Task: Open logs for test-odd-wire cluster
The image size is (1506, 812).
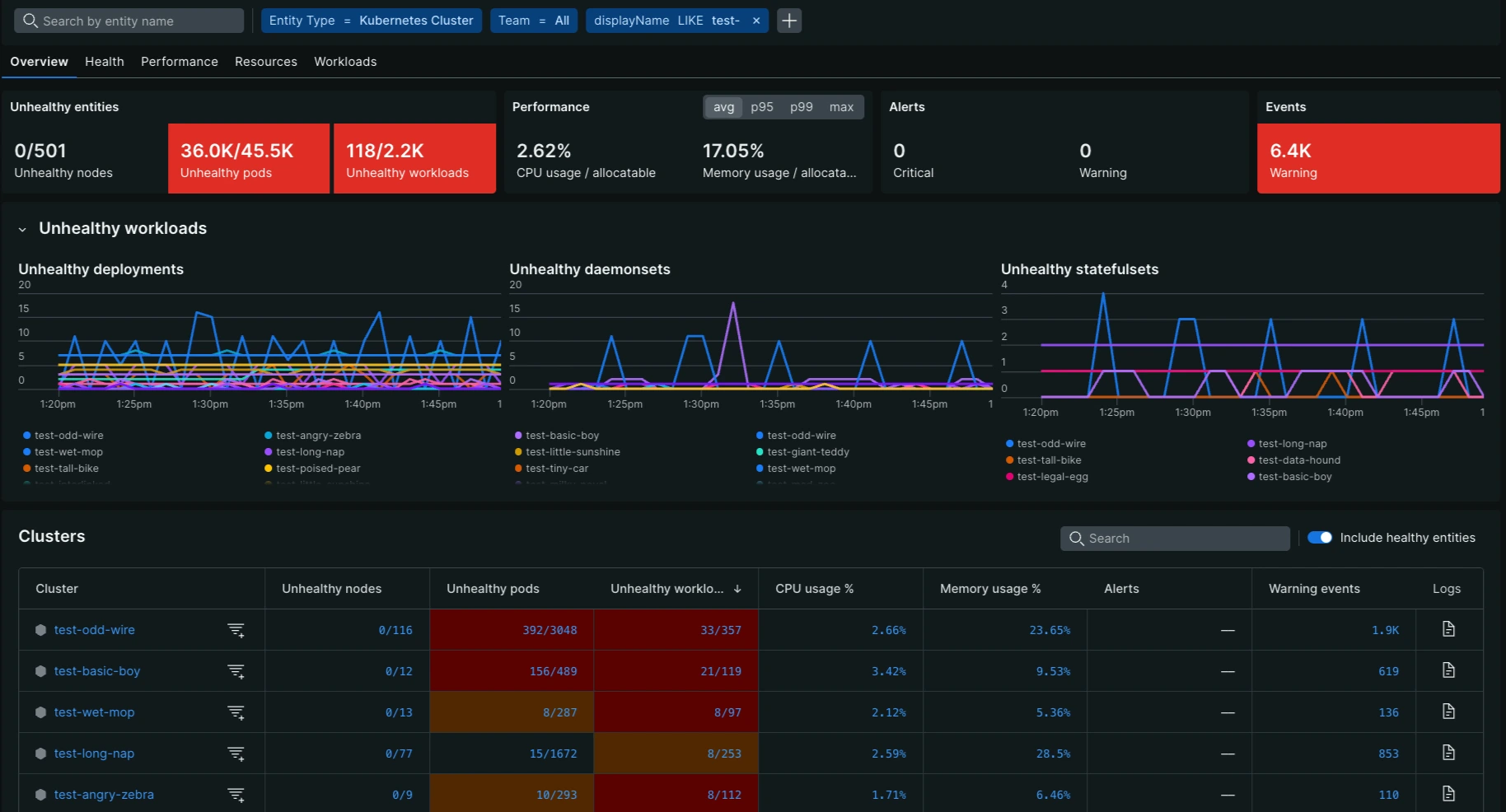Action: tap(1448, 629)
